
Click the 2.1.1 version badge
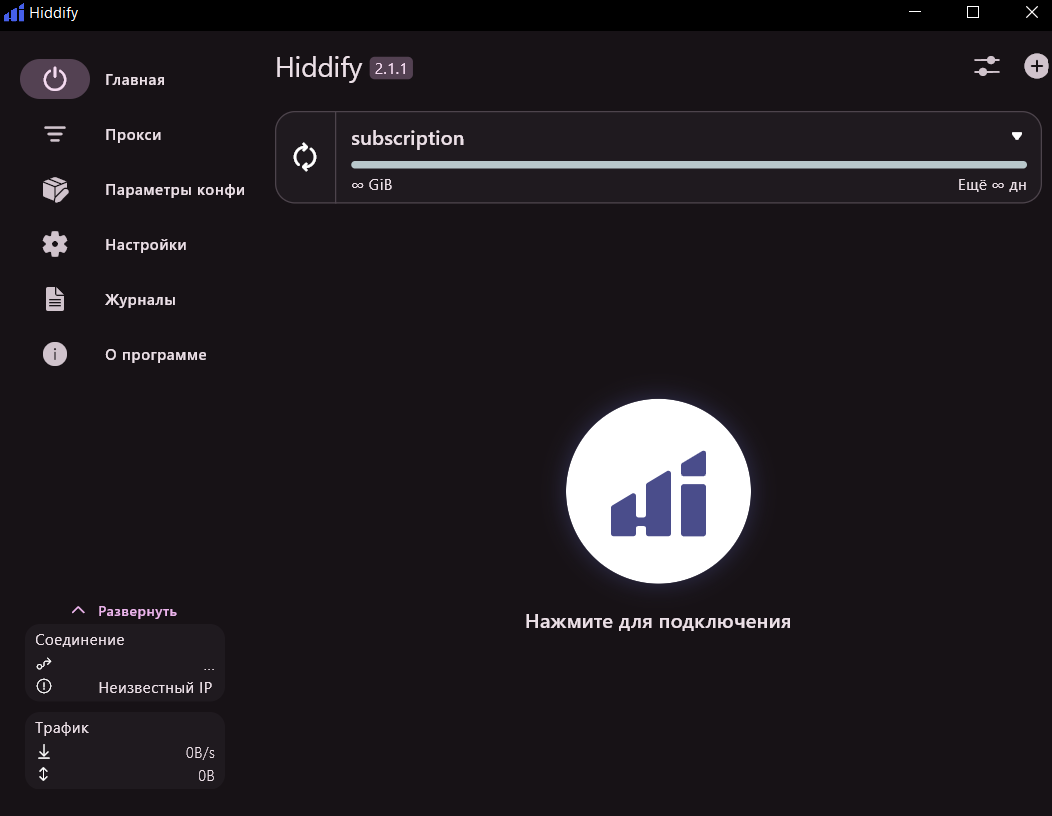391,68
